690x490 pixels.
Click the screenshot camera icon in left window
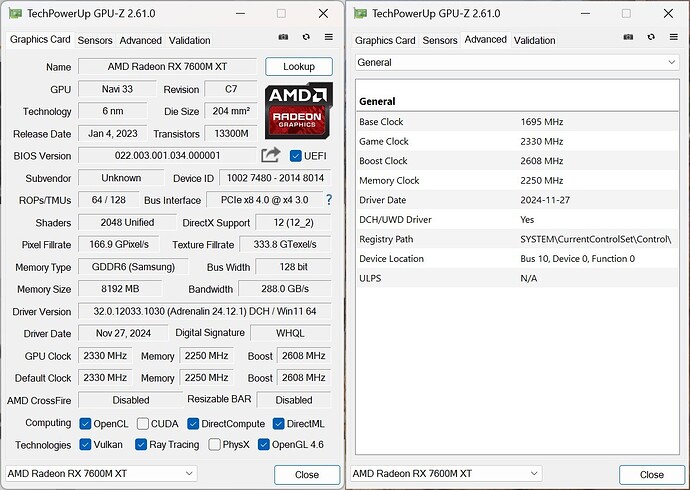click(x=284, y=39)
